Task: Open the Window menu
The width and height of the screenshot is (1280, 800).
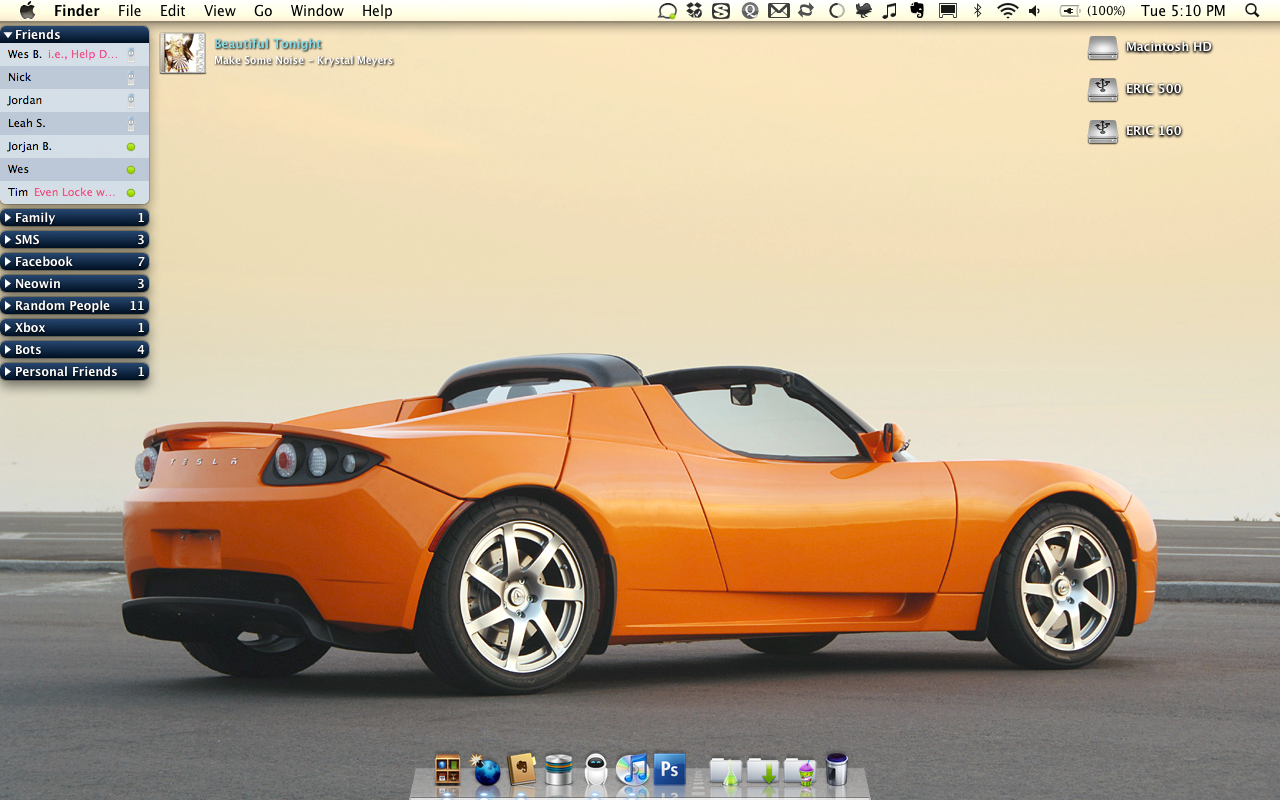Action: pos(317,11)
